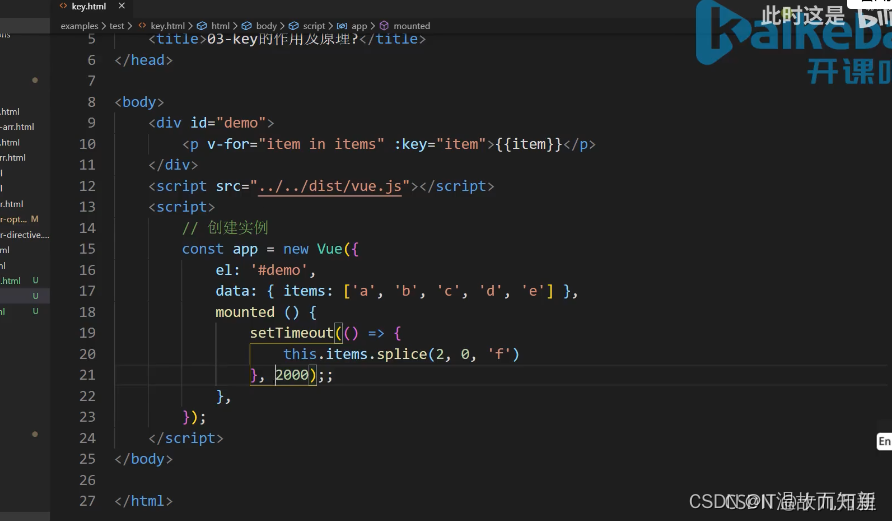This screenshot has width=892, height=521.
Task: Open the body element breadcrumb
Action: pos(266,26)
